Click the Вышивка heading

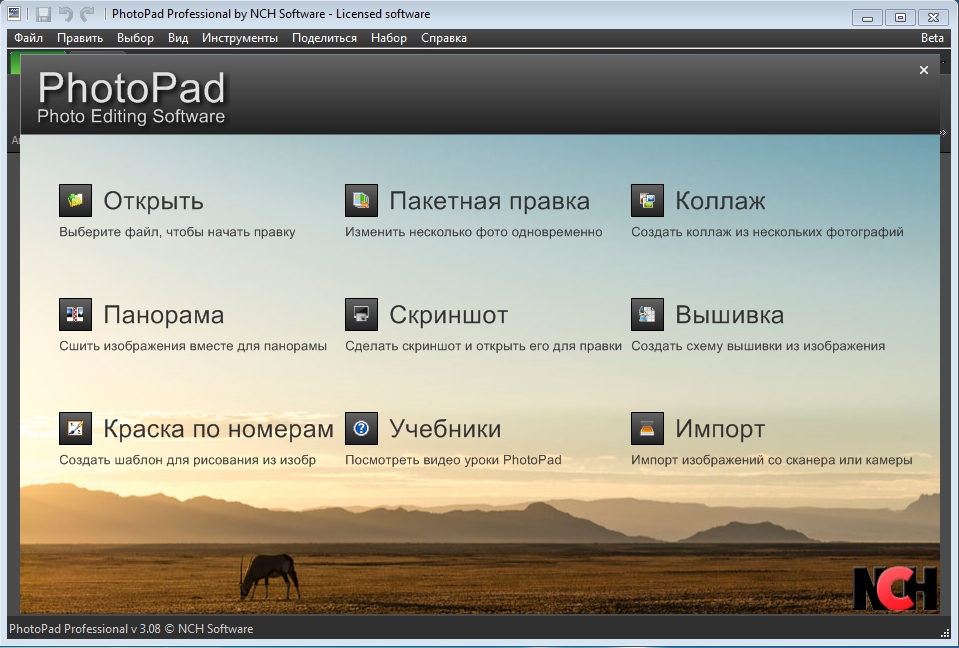(729, 315)
